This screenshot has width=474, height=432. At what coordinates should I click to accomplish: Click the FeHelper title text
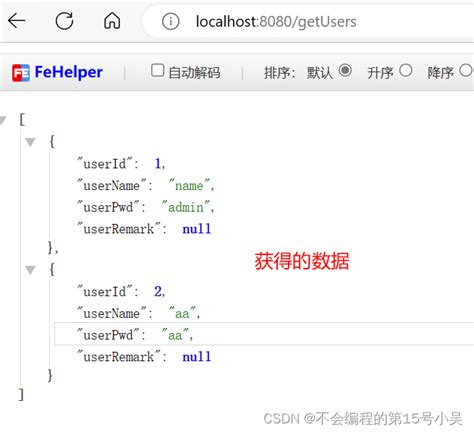(69, 72)
